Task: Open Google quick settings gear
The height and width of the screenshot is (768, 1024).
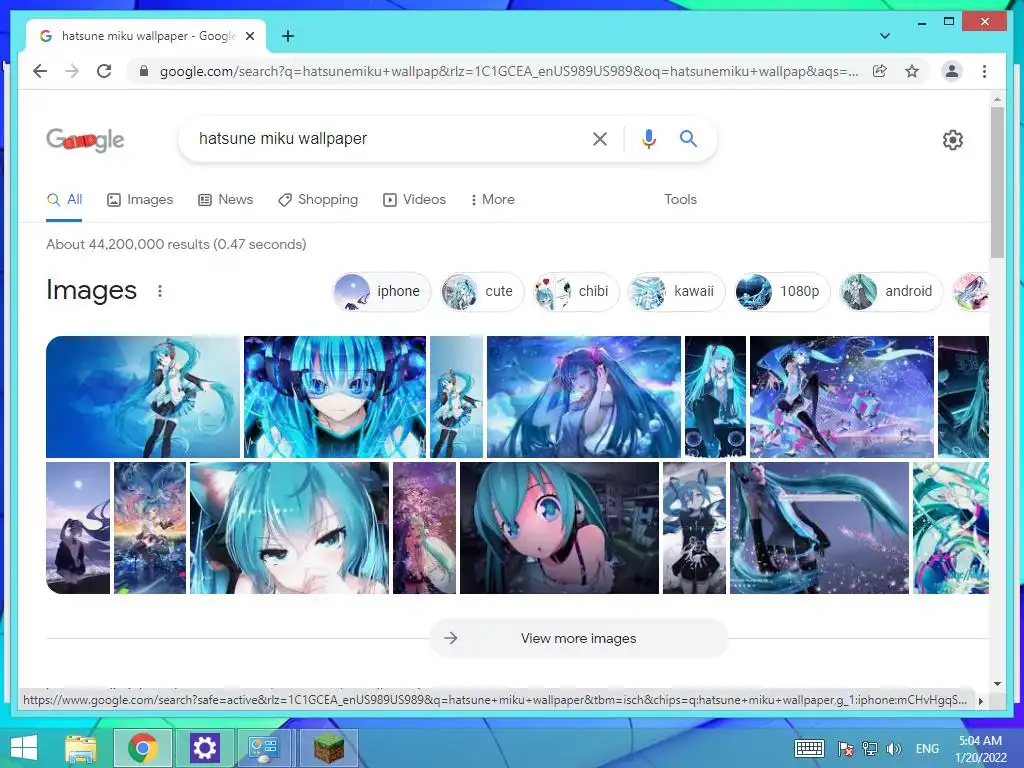Action: click(x=952, y=139)
